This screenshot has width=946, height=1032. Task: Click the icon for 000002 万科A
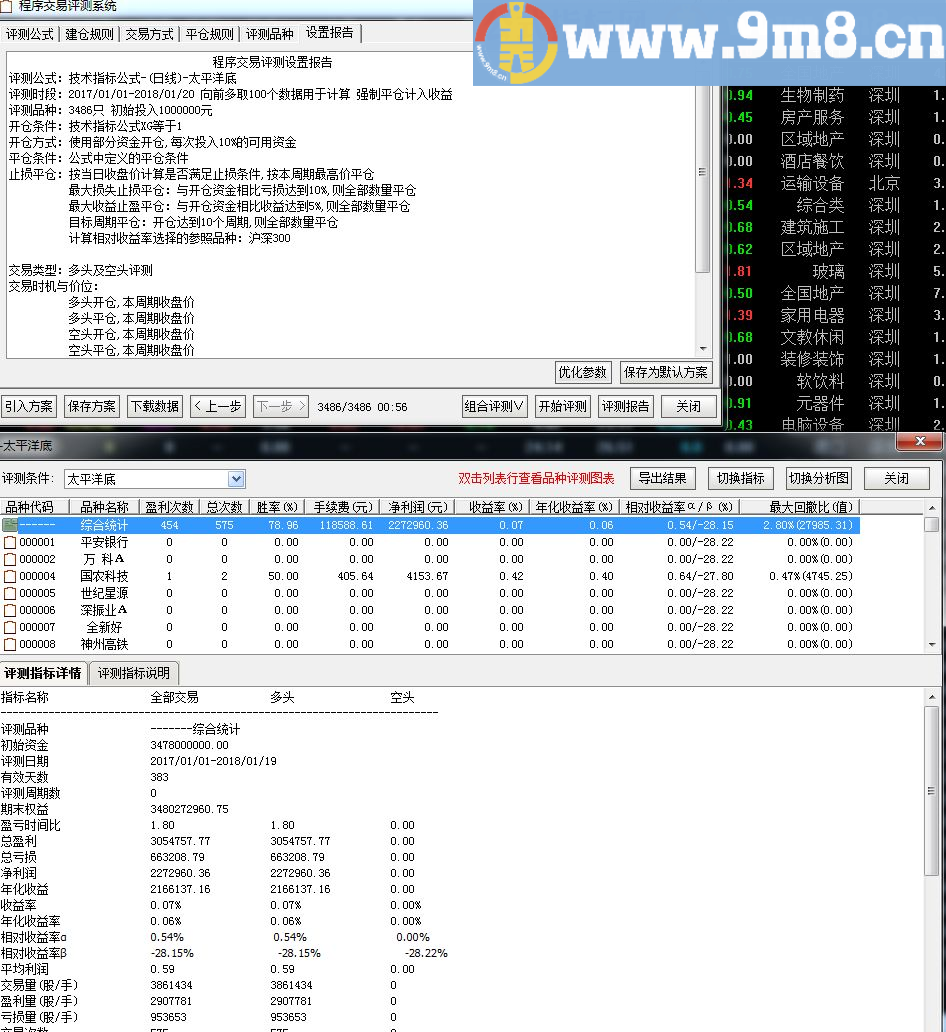point(9,559)
